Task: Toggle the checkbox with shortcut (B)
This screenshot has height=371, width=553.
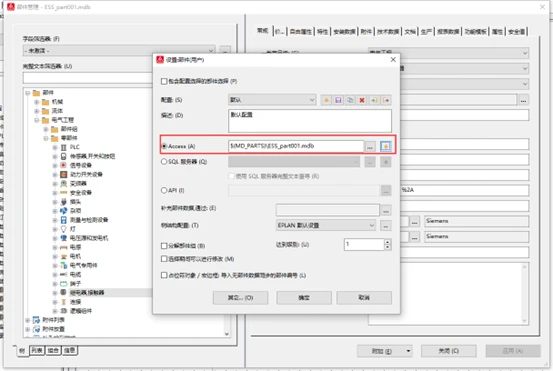Action: point(164,246)
